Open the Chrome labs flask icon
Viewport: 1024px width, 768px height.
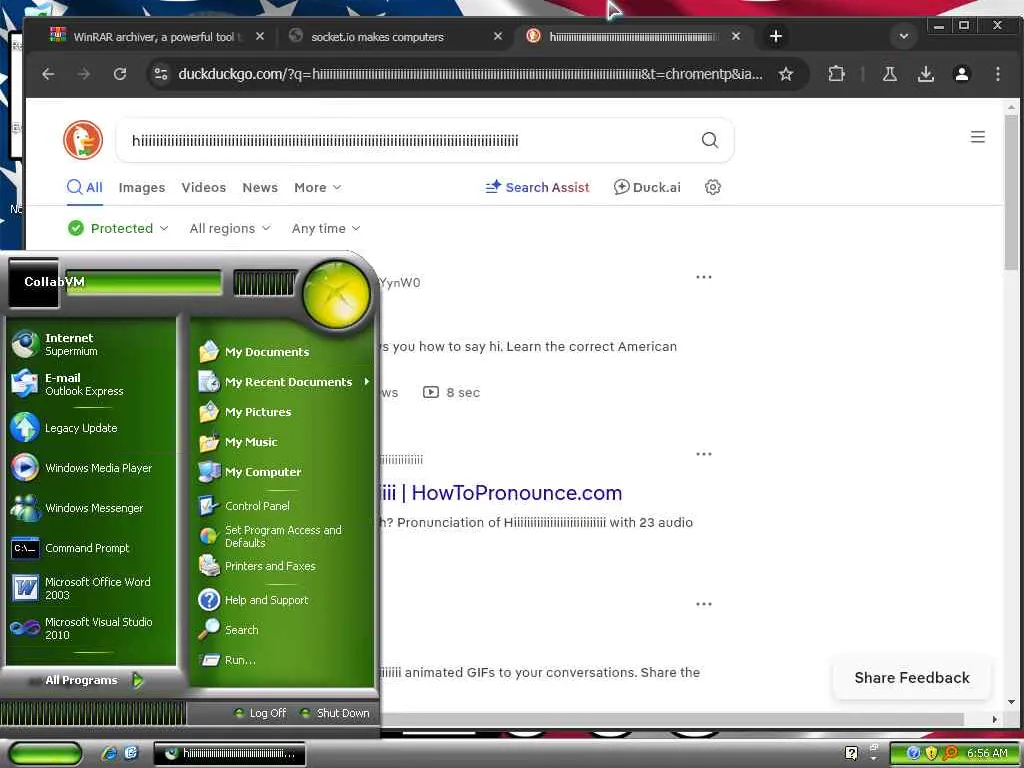click(889, 74)
